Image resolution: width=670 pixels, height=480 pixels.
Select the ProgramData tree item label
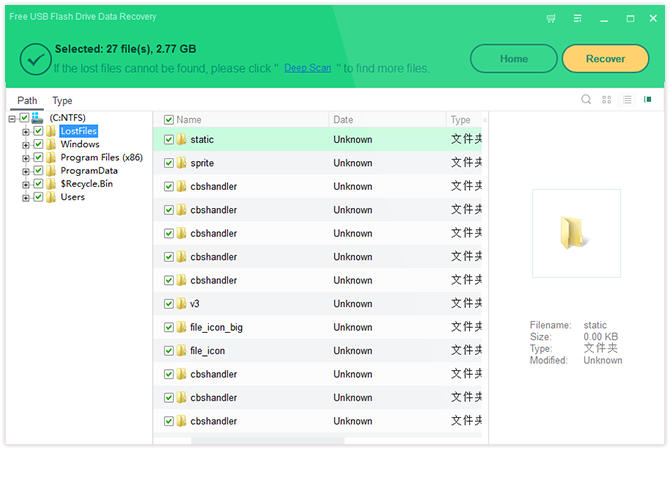(89, 171)
